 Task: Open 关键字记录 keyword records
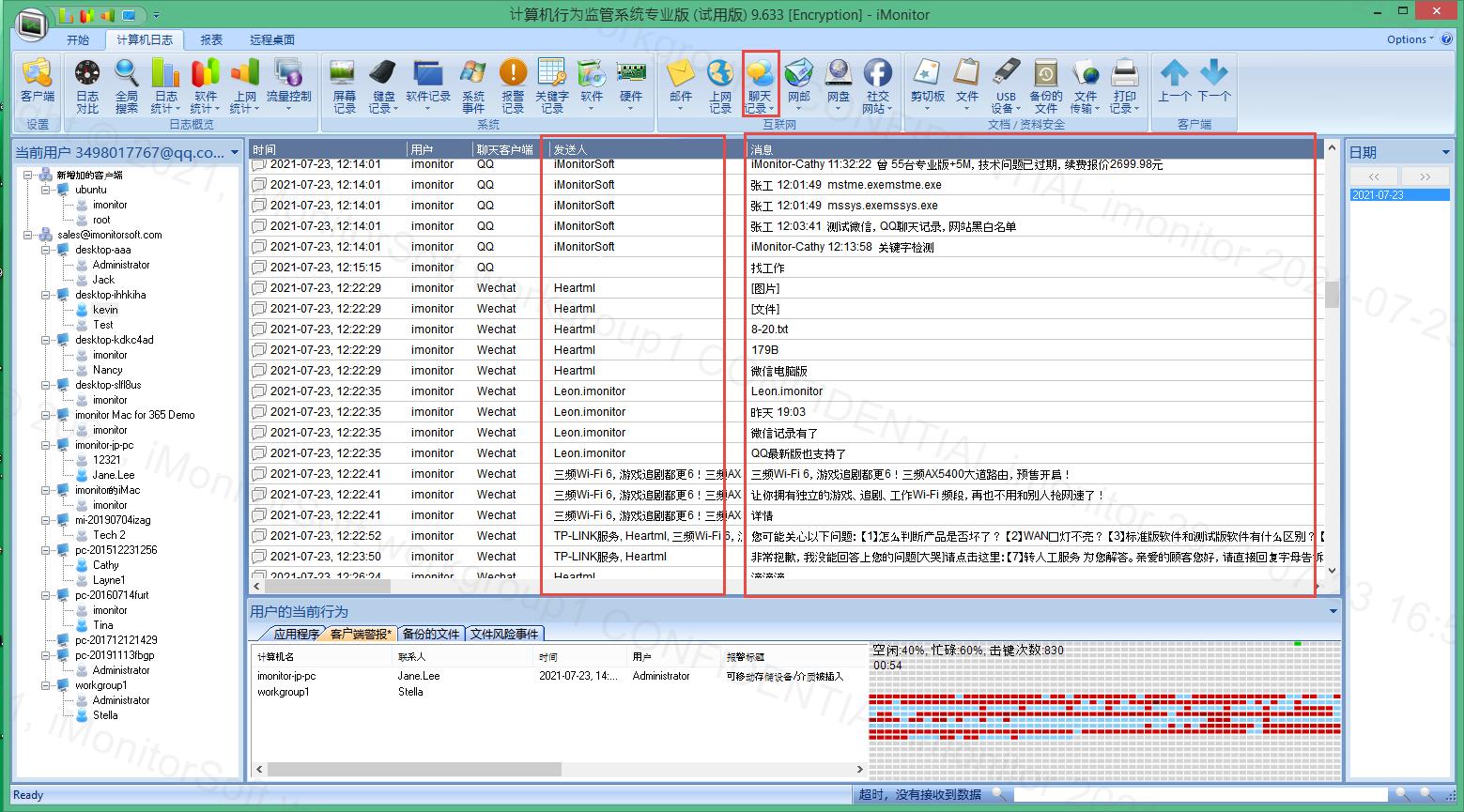click(552, 85)
